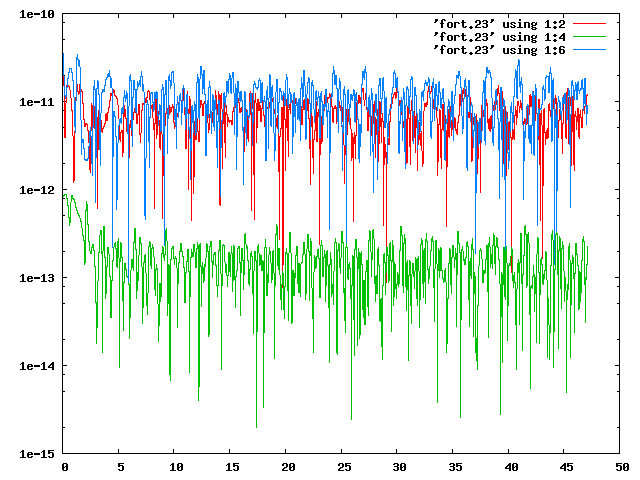Click the y-axis label 1e-14
The height and width of the screenshot is (480, 640).
pyautogui.click(x=37, y=366)
